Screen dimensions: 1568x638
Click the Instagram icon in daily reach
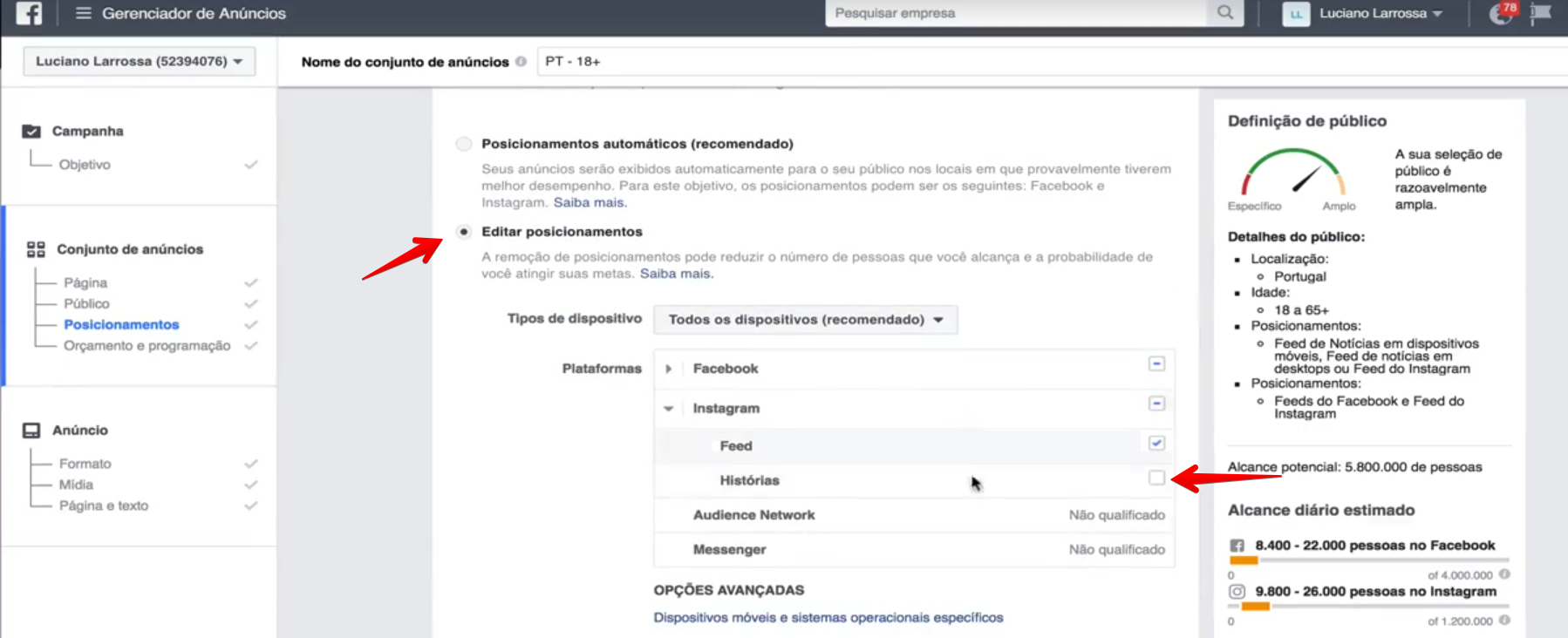[x=1237, y=592]
